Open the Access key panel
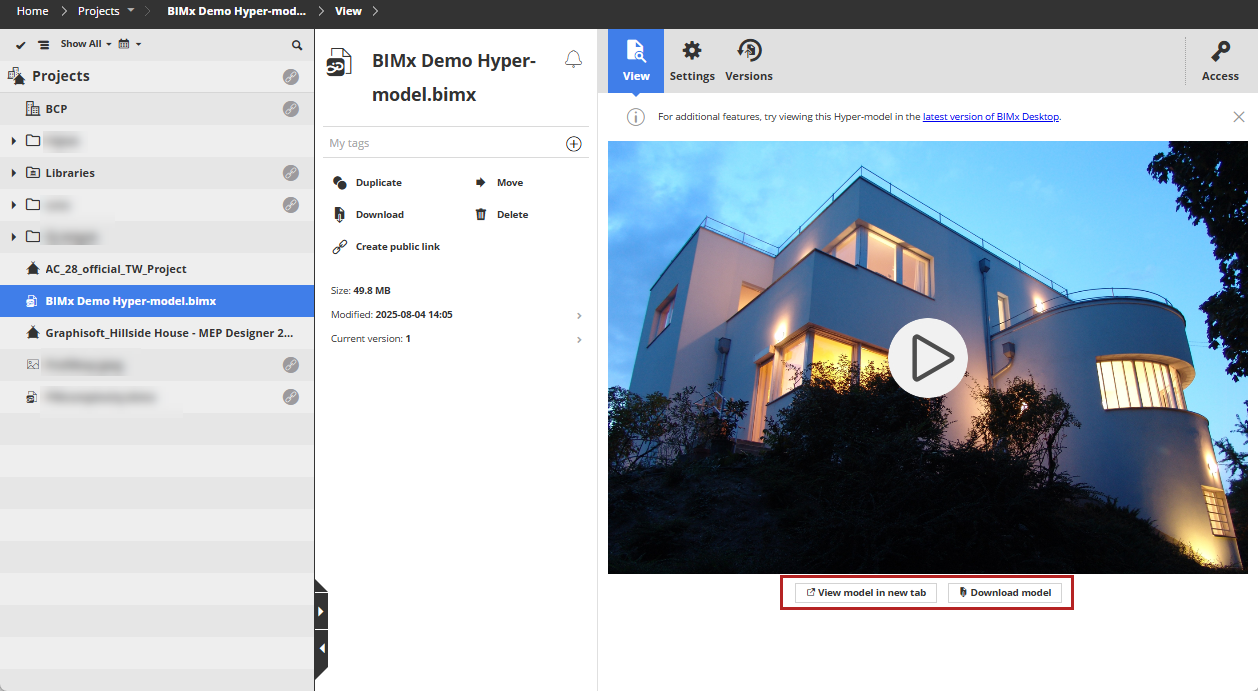The height and width of the screenshot is (691, 1258). (x=1219, y=61)
